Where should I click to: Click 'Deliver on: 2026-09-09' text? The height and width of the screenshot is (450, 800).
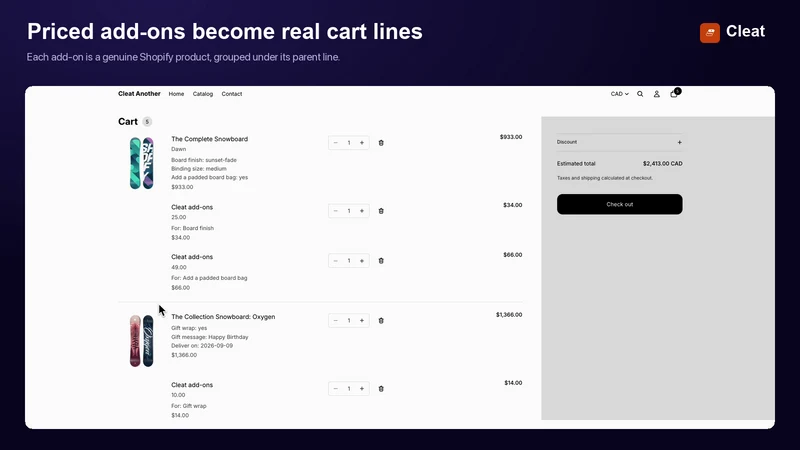[202, 346]
